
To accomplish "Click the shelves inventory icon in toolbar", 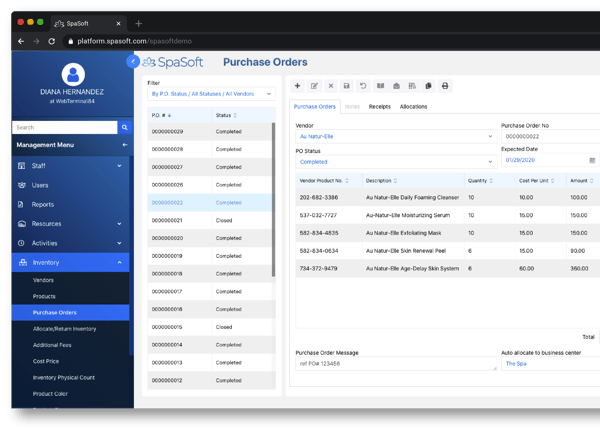I will pos(412,86).
